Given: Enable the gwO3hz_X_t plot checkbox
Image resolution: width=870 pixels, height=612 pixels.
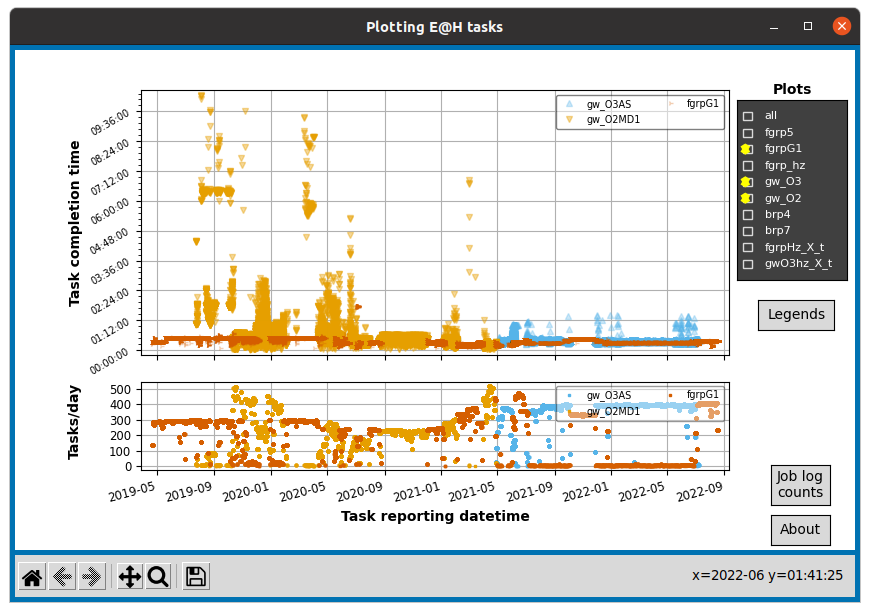Looking at the screenshot, I should click(748, 264).
